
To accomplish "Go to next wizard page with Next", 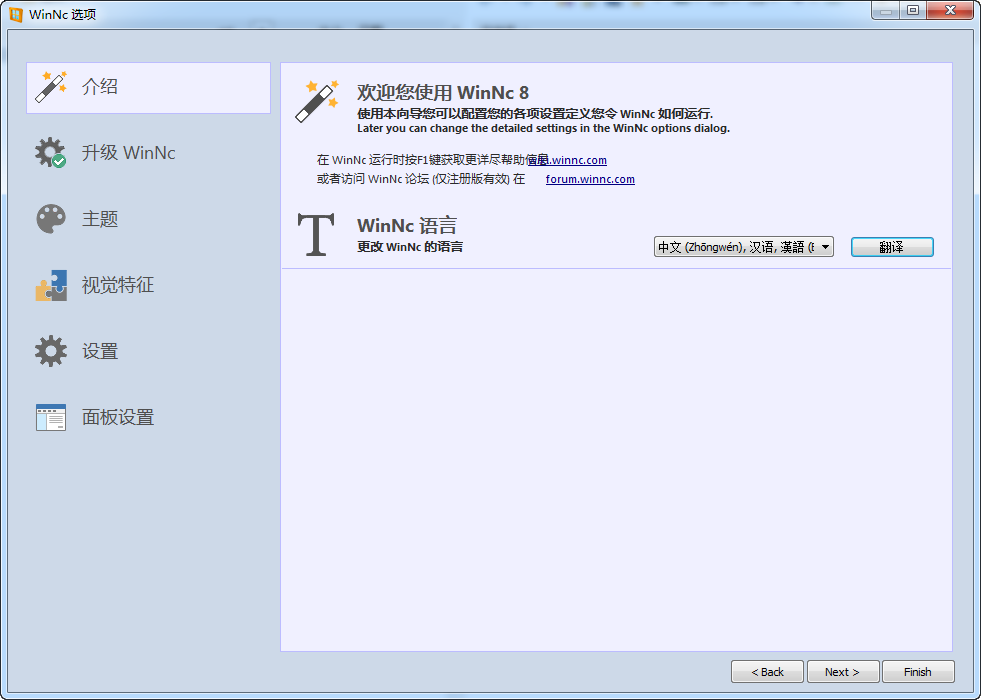I will (x=843, y=672).
